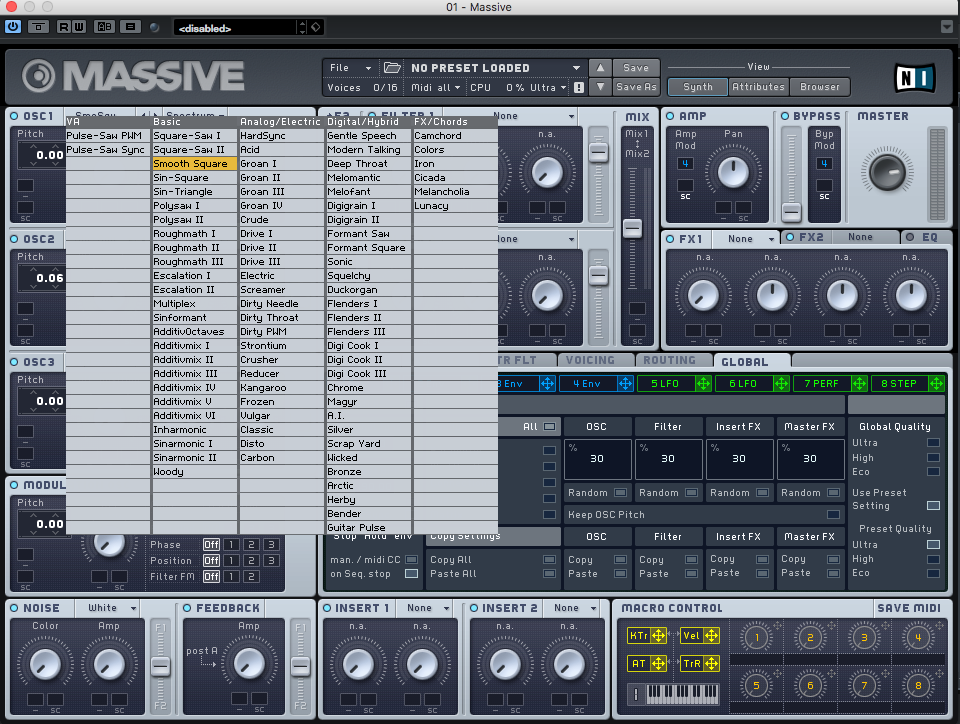Click the diamond icon beside disabled field
This screenshot has width=960, height=724.
point(316,27)
